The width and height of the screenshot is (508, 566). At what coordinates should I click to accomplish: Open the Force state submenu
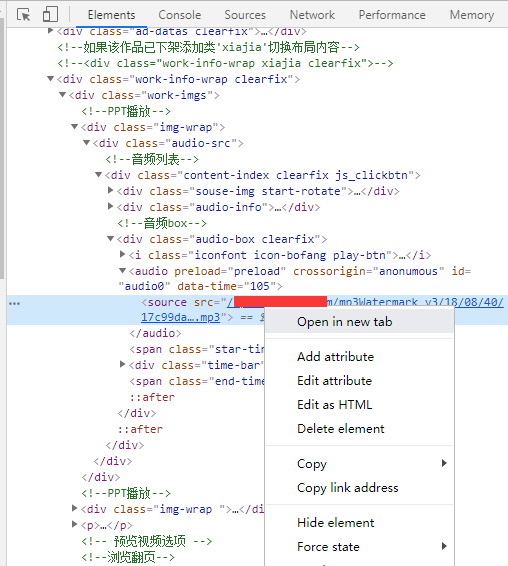[359, 547]
